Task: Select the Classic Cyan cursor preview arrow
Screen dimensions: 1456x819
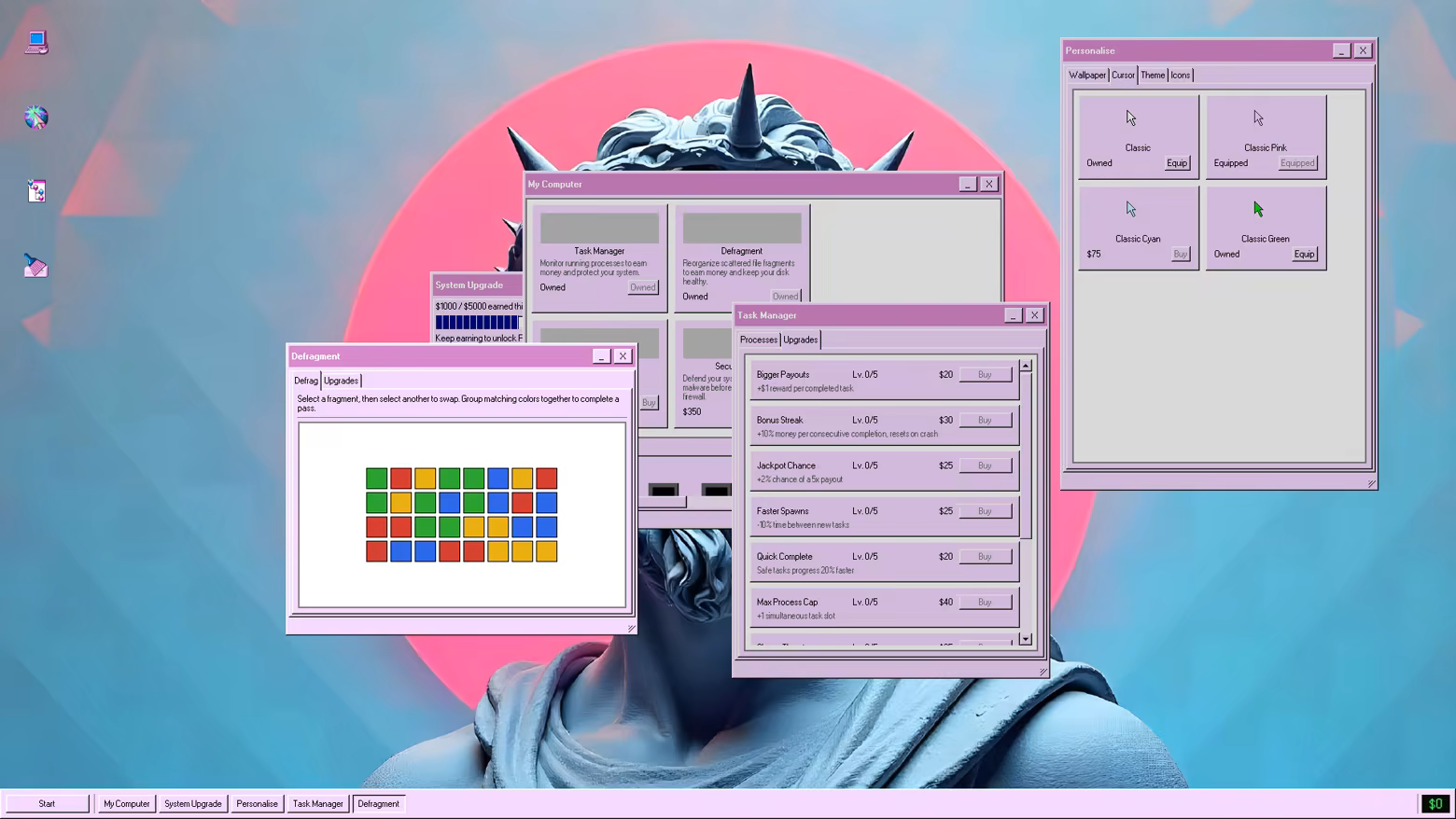Action: 1131,209
